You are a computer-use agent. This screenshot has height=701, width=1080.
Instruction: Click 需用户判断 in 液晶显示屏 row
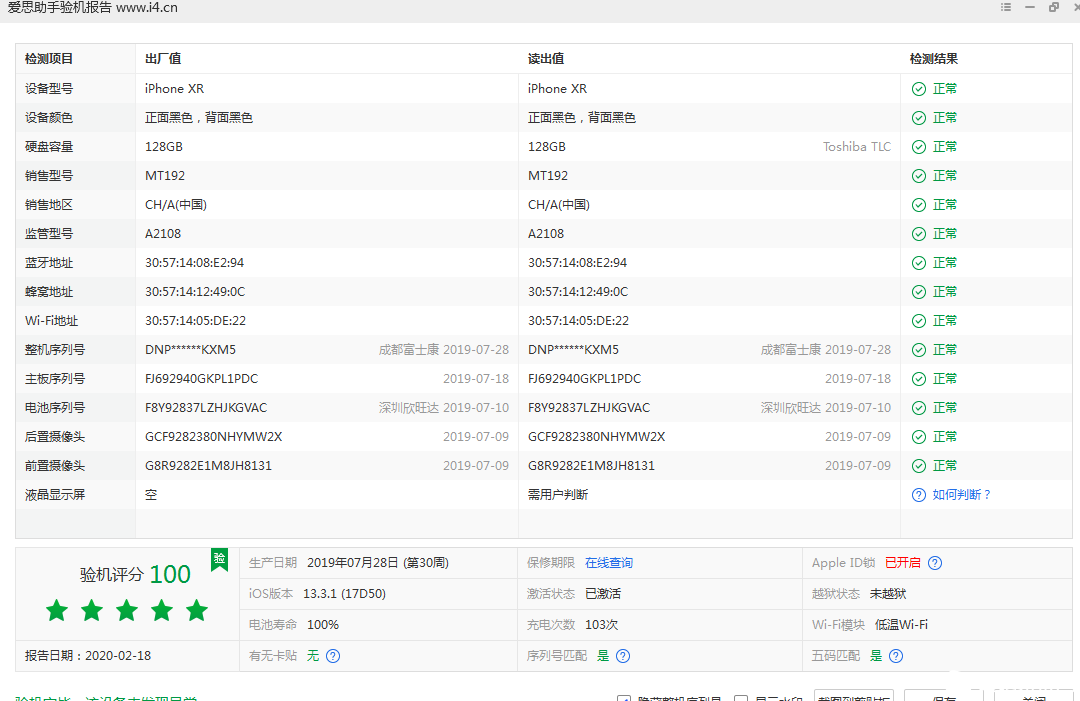coord(558,494)
